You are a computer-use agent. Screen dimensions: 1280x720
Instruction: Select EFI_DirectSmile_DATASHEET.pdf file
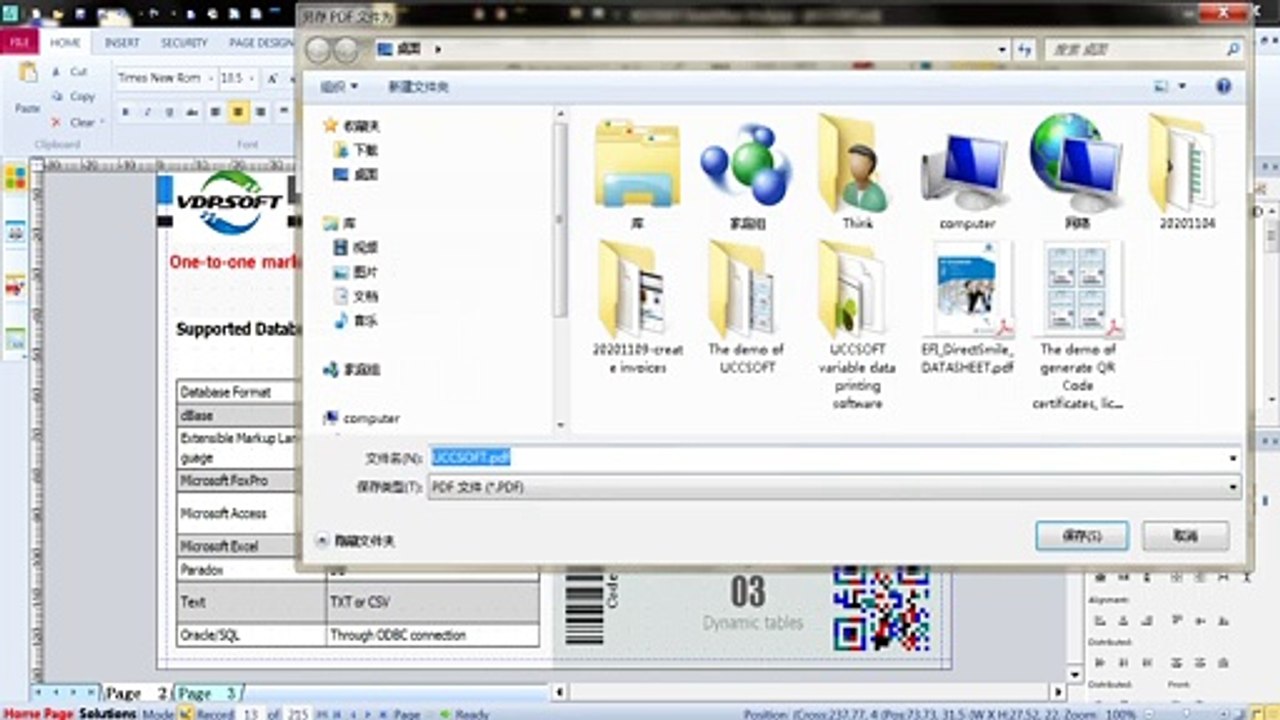click(x=967, y=308)
